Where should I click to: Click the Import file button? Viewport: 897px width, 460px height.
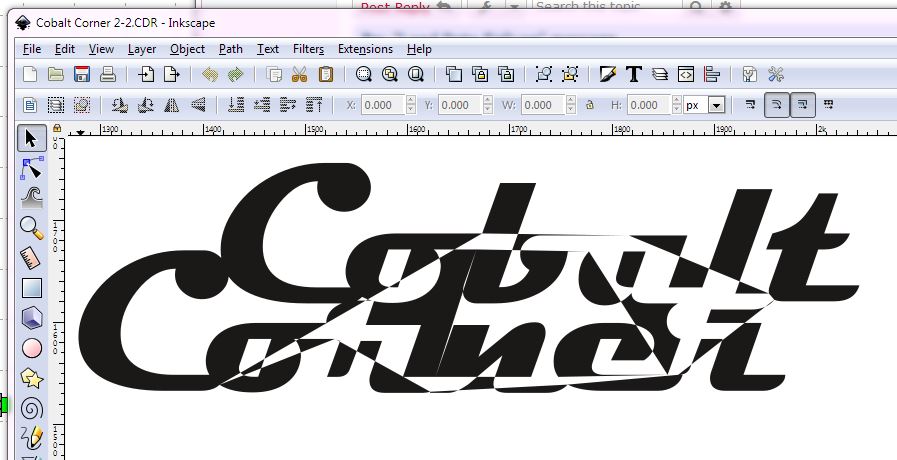(x=147, y=74)
